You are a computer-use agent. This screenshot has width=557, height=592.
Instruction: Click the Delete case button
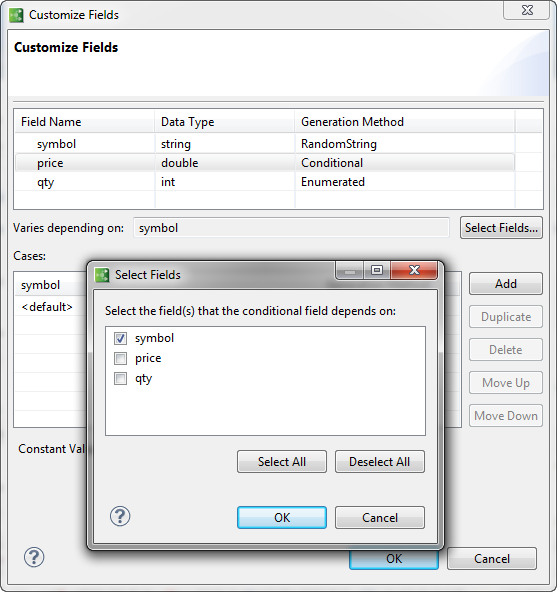tap(506, 350)
